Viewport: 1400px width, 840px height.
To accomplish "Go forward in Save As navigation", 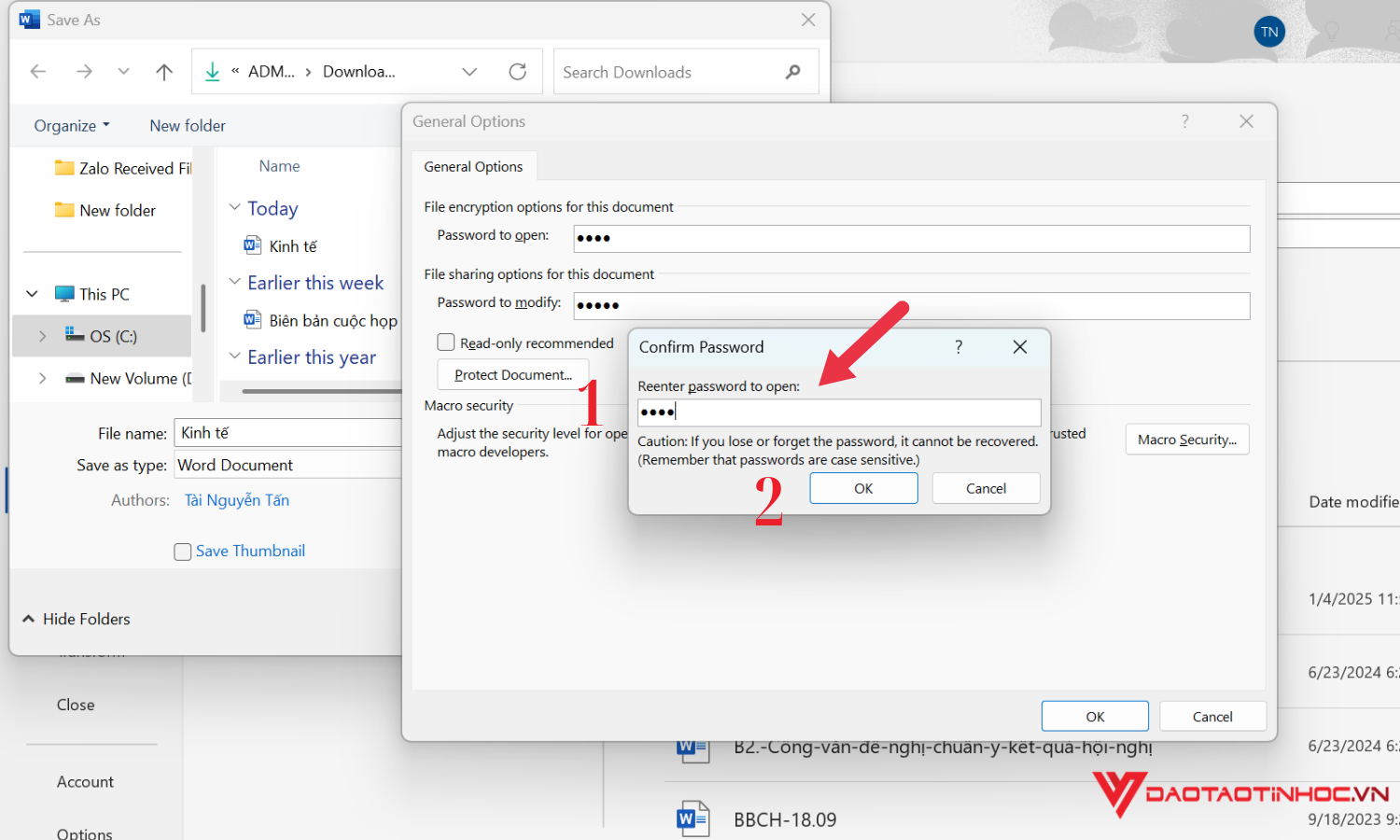I will tap(84, 72).
